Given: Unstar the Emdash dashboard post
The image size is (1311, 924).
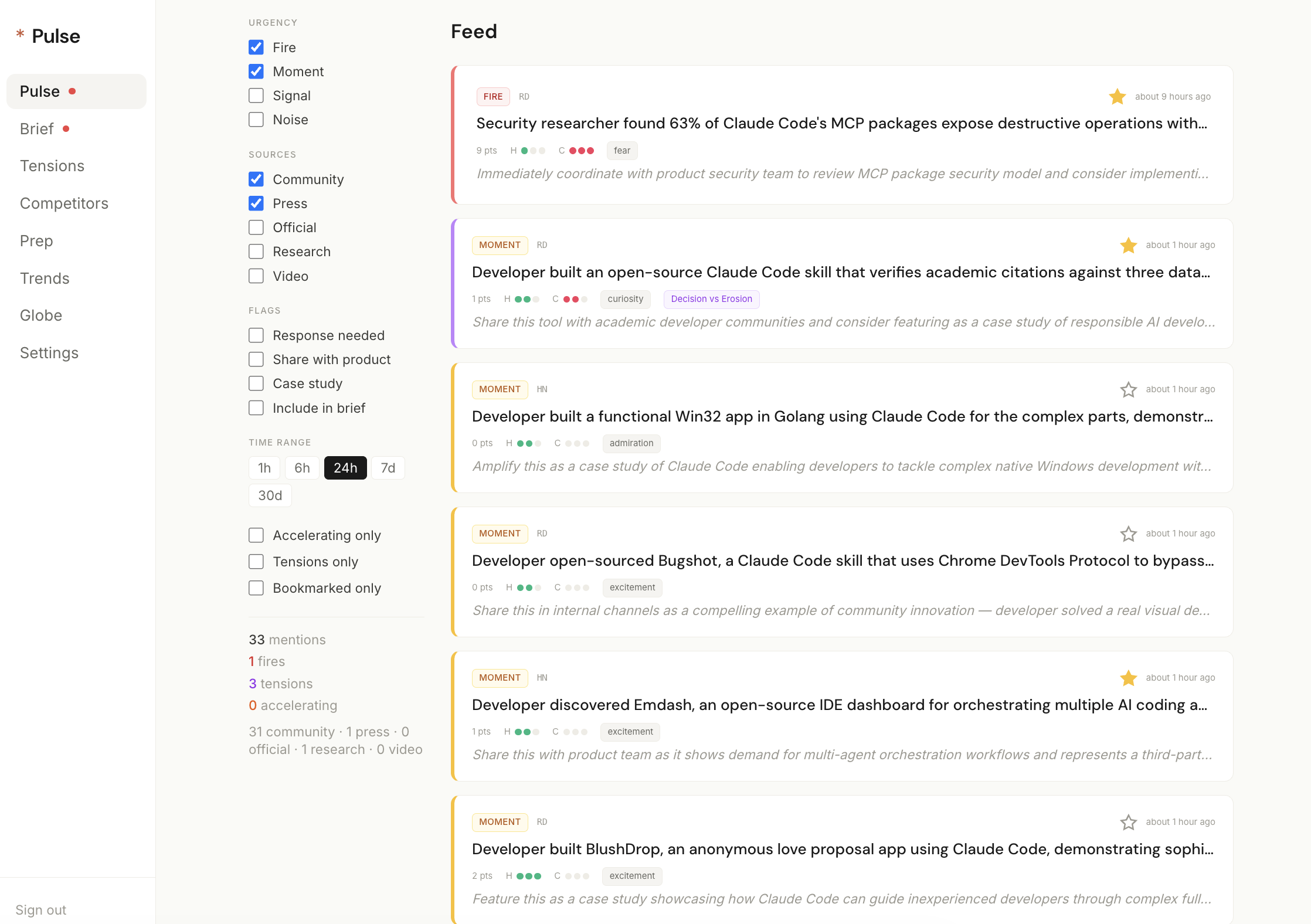Looking at the screenshot, I should coord(1129,678).
